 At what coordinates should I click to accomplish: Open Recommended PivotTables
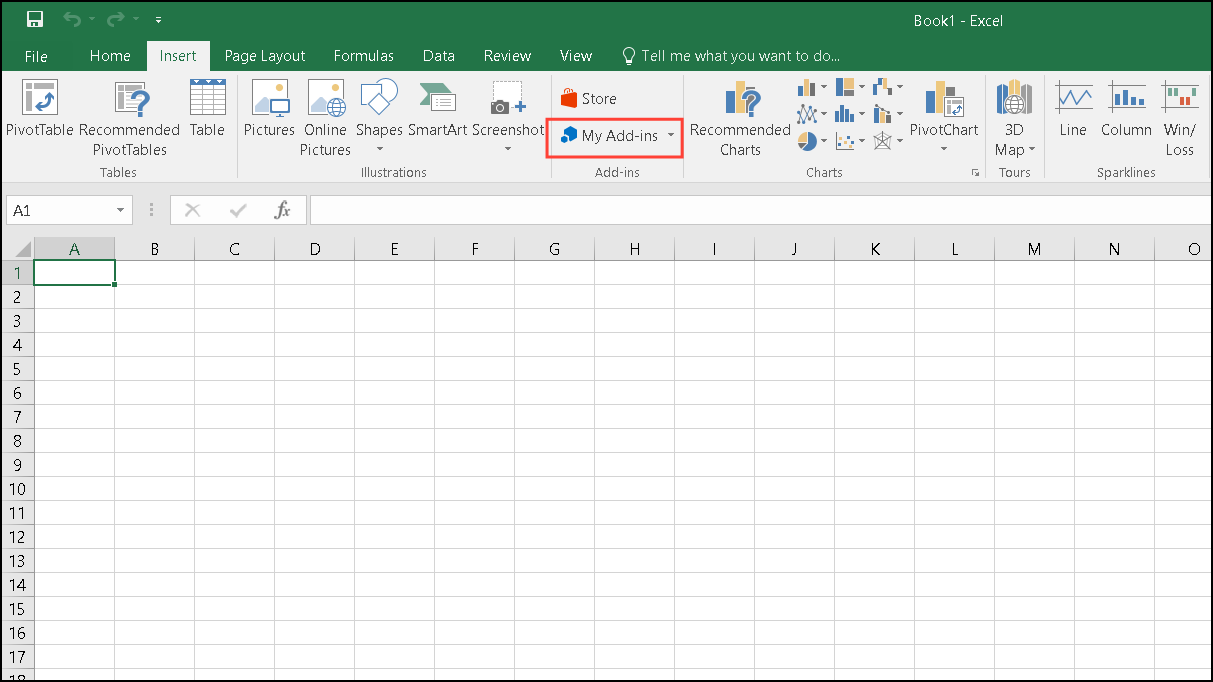[x=129, y=118]
